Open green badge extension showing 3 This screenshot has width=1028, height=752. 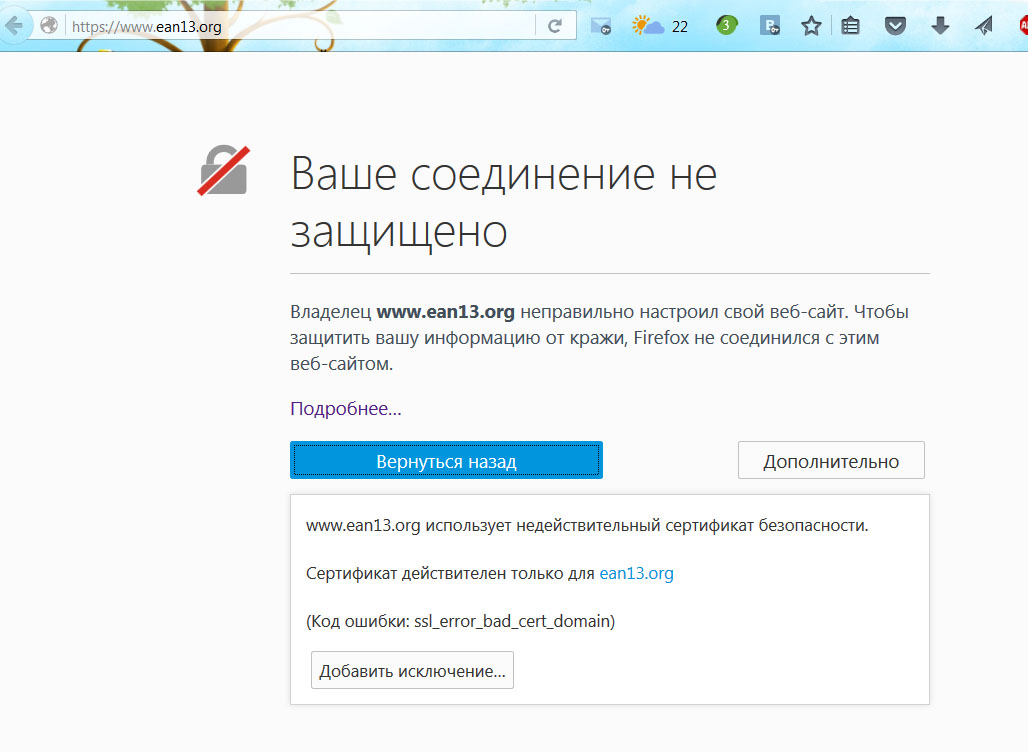pos(726,26)
